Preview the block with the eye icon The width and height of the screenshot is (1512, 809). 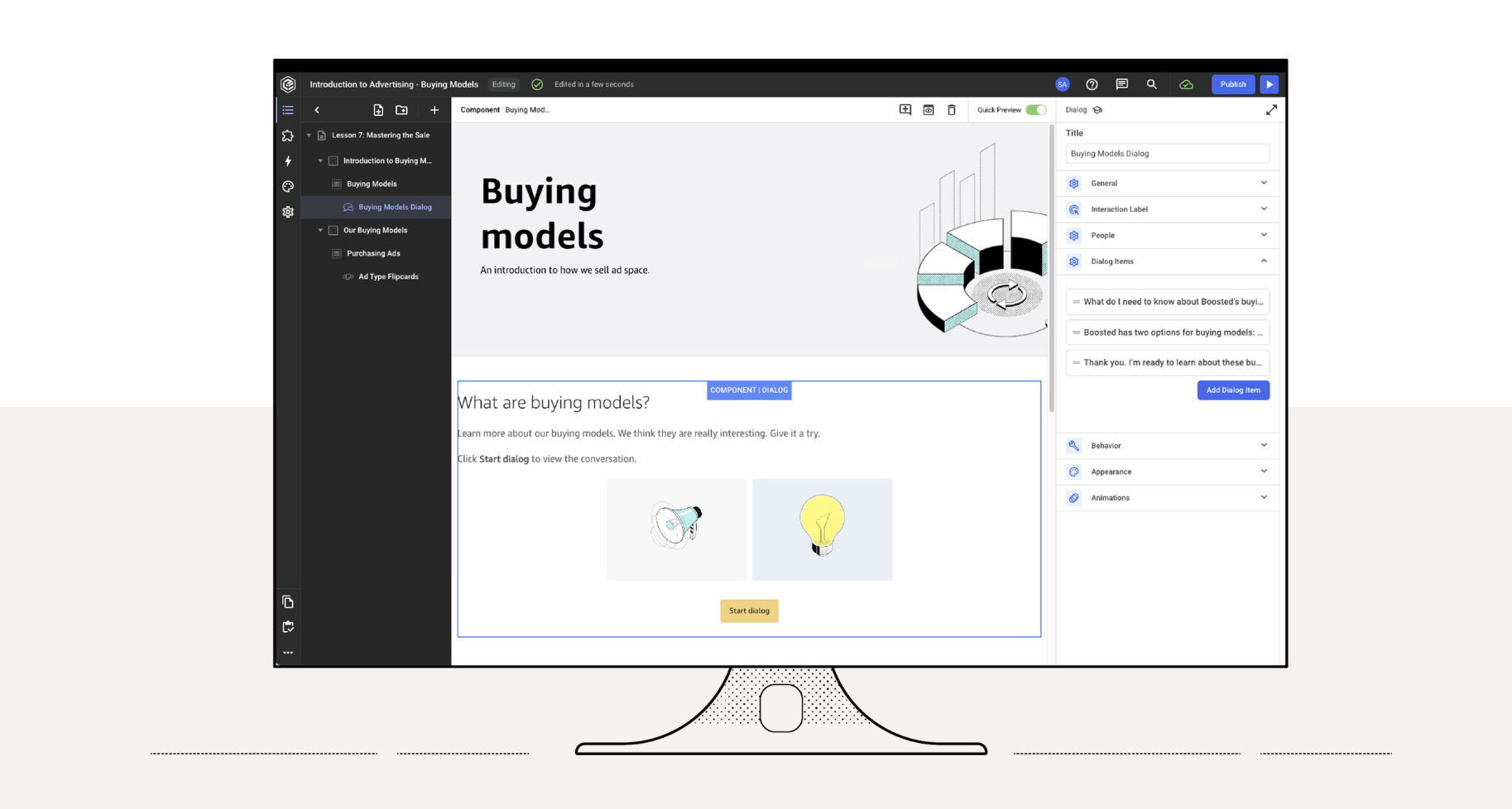pos(929,109)
